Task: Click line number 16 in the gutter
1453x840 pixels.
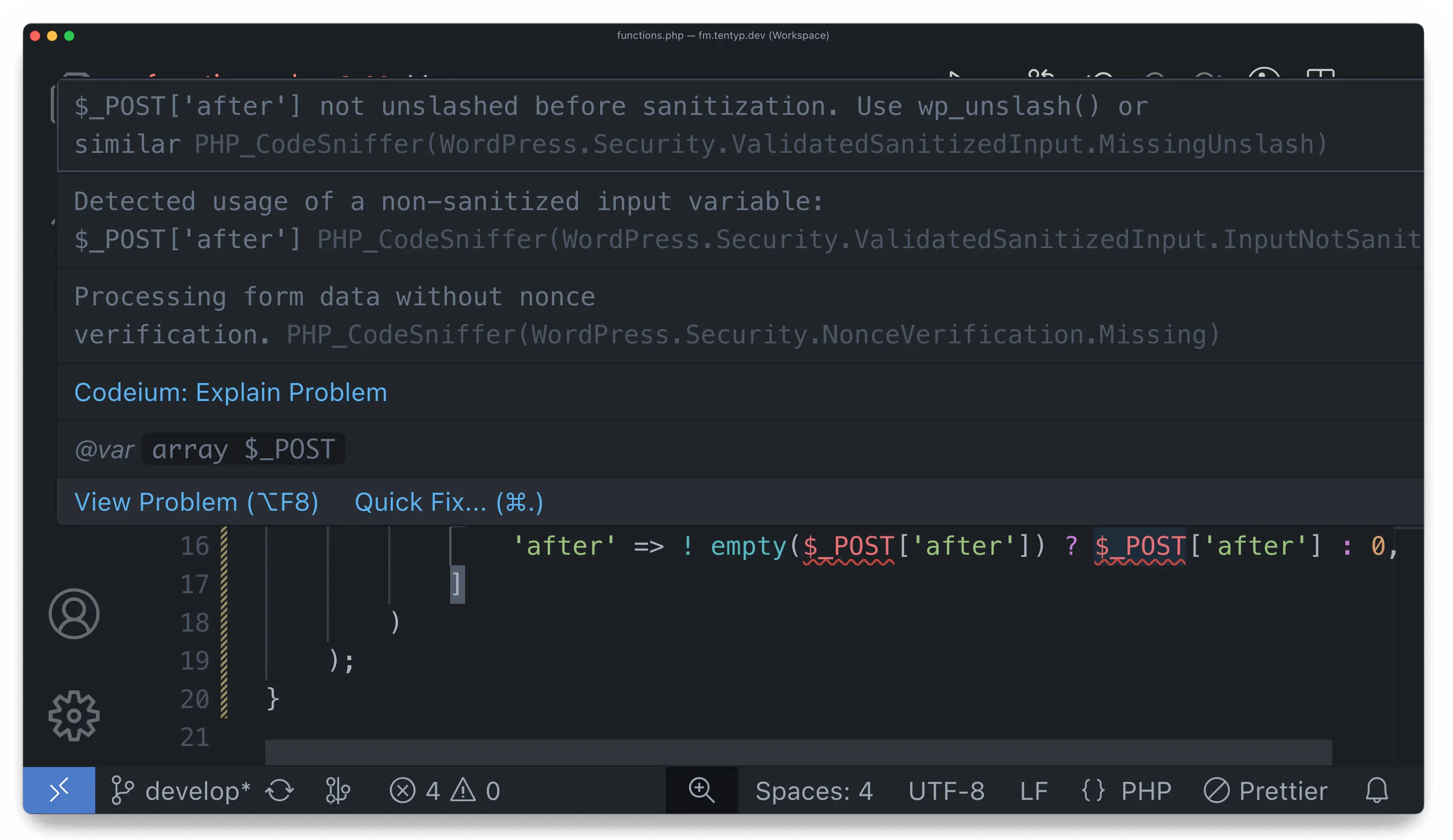Action: [194, 547]
